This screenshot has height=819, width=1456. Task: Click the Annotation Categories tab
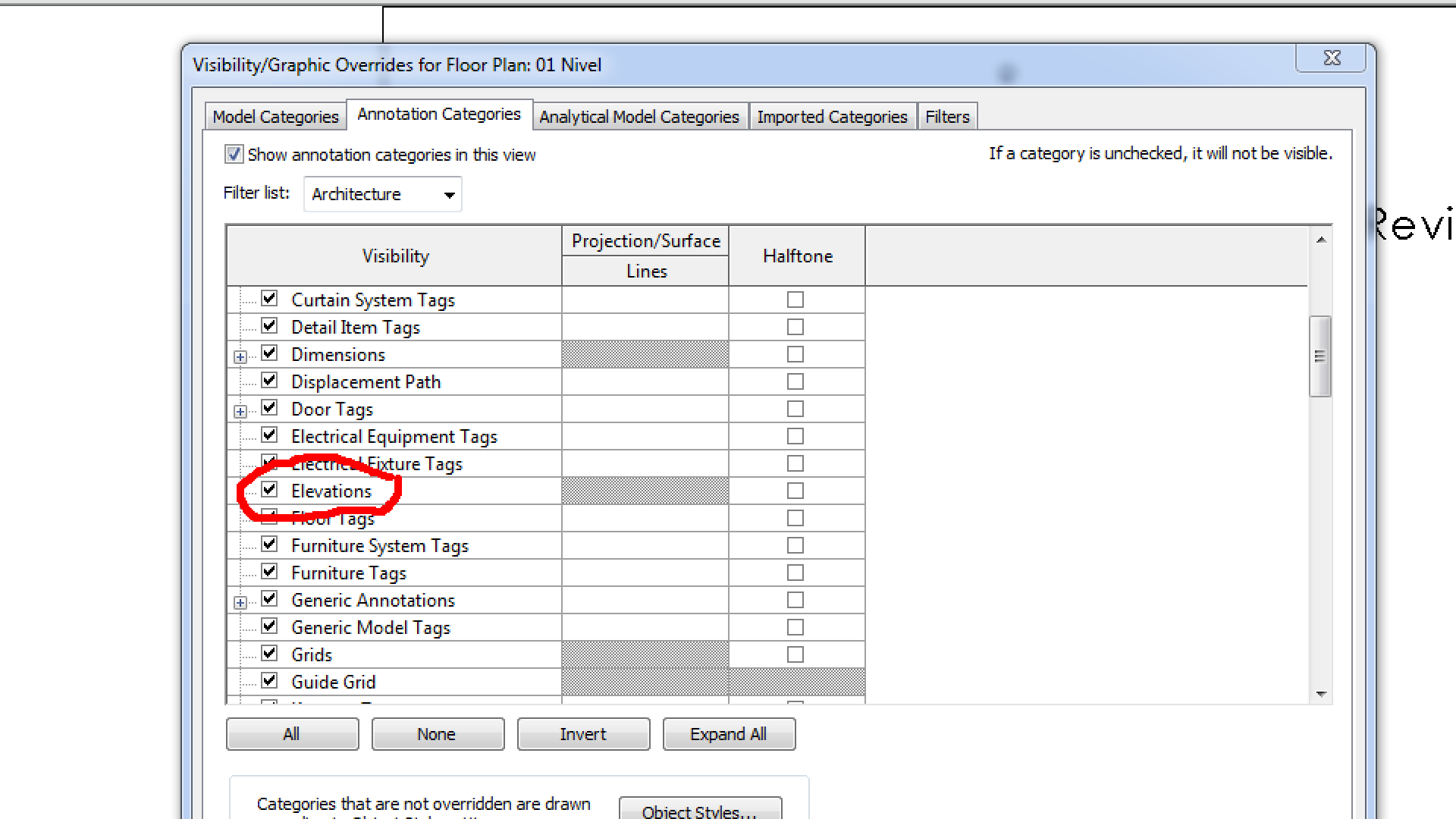tap(440, 117)
